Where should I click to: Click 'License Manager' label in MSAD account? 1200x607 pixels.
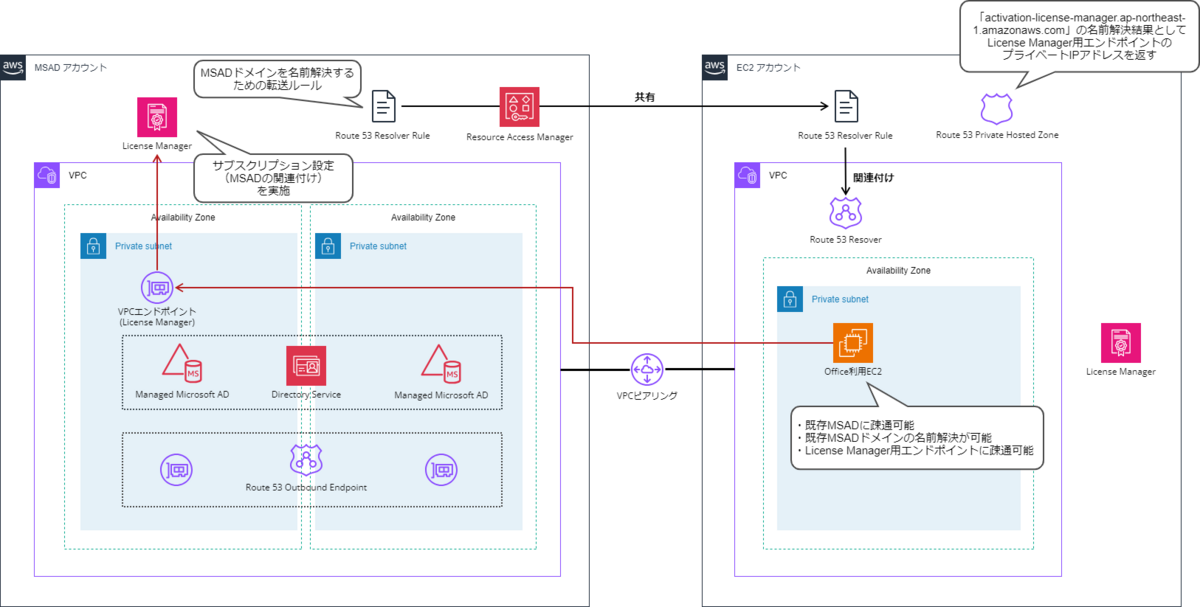click(x=157, y=146)
